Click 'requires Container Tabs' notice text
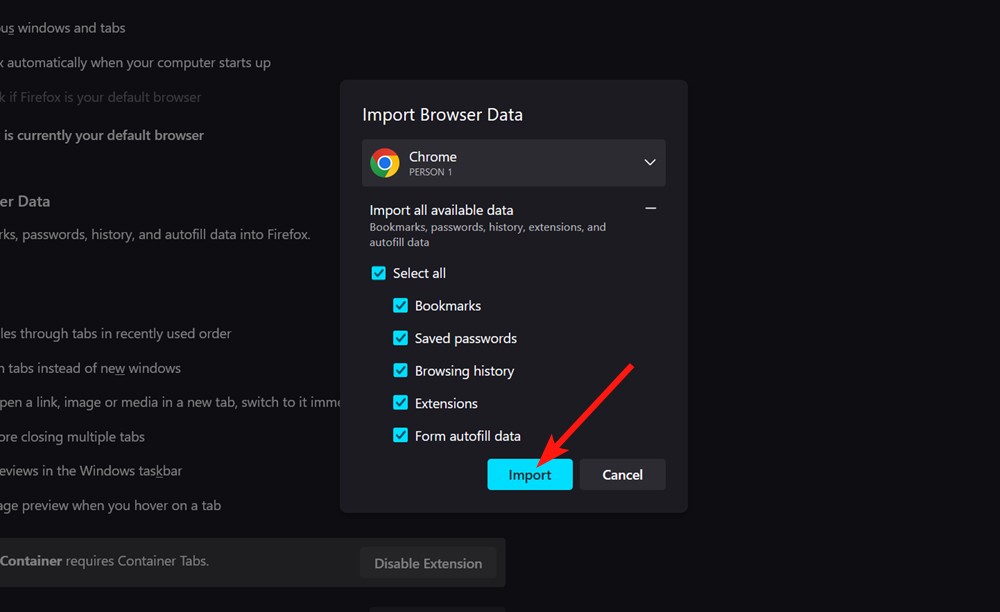Screen dimensions: 1000x612 click(x=137, y=561)
